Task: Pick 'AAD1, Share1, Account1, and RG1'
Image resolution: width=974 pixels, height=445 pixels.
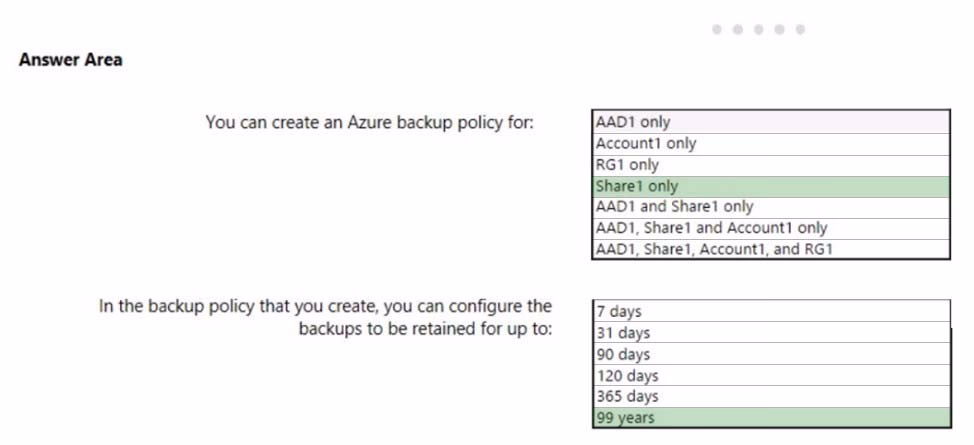Action: click(x=771, y=249)
